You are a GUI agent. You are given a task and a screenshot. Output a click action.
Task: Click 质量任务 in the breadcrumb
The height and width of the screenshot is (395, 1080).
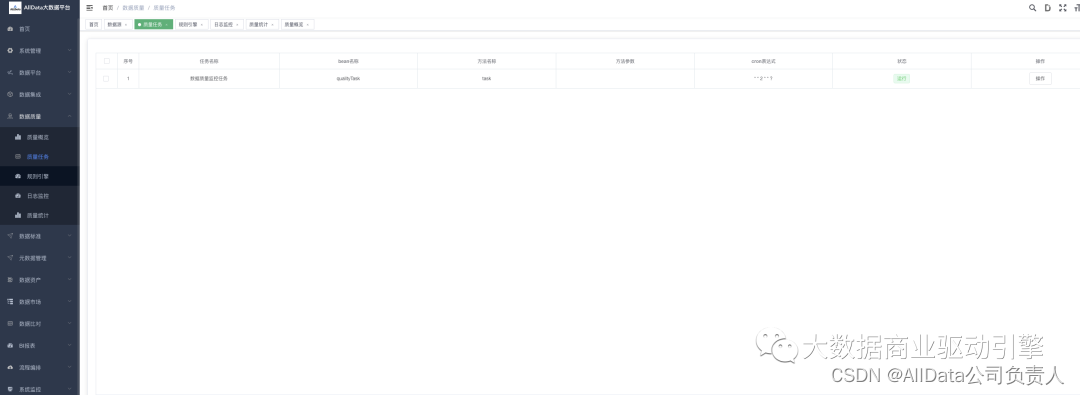[164, 8]
